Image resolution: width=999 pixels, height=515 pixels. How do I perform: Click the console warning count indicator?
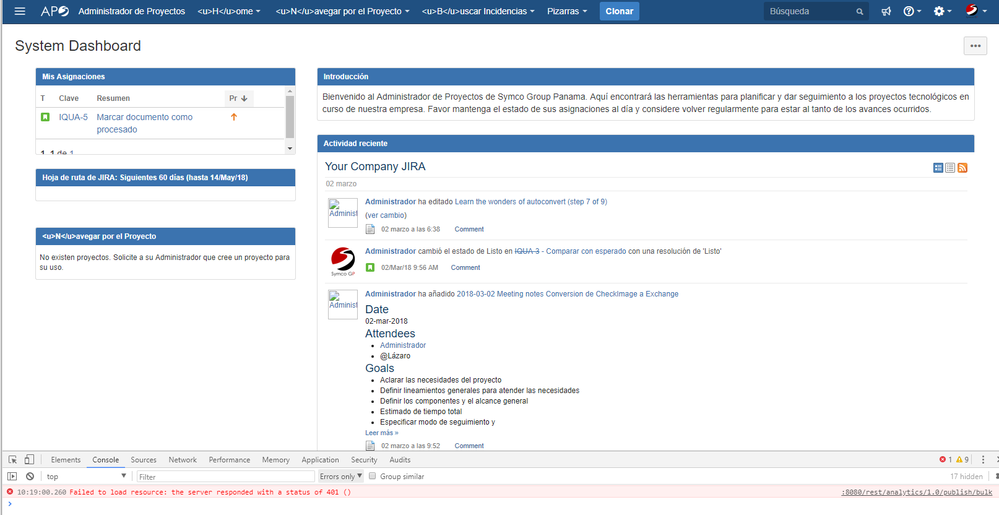point(963,460)
